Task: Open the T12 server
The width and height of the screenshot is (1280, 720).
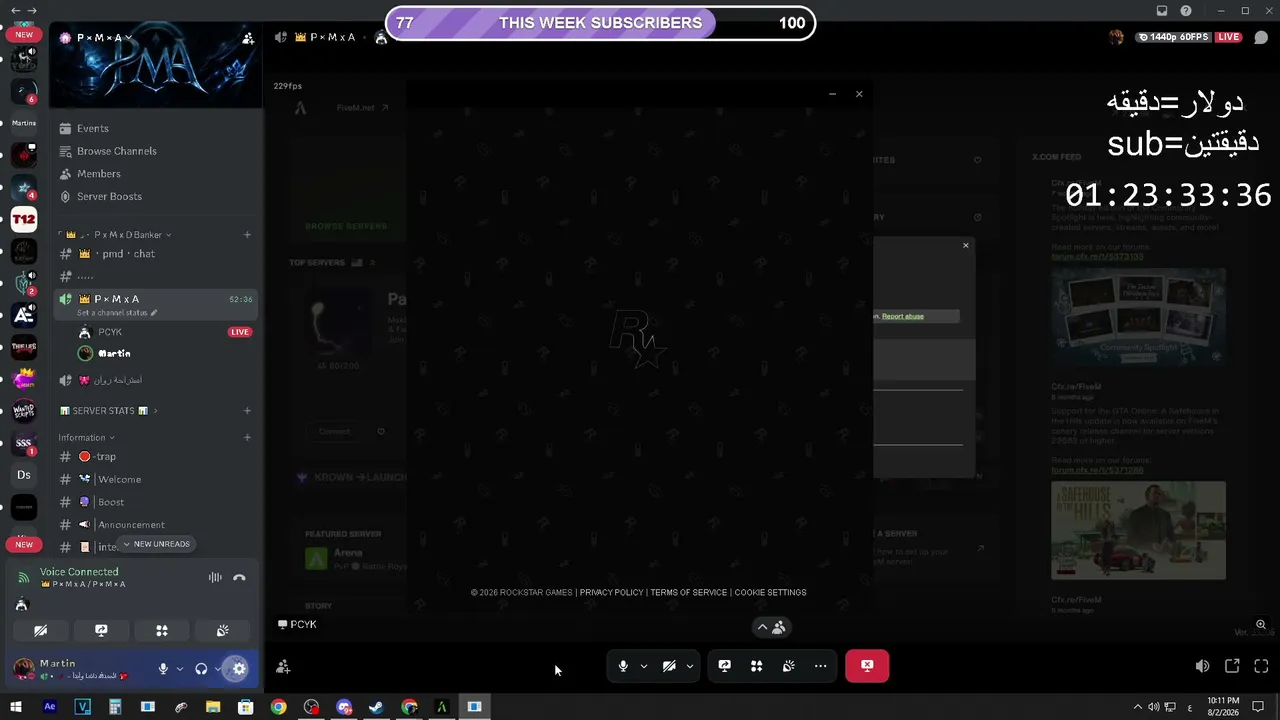Action: click(x=24, y=220)
